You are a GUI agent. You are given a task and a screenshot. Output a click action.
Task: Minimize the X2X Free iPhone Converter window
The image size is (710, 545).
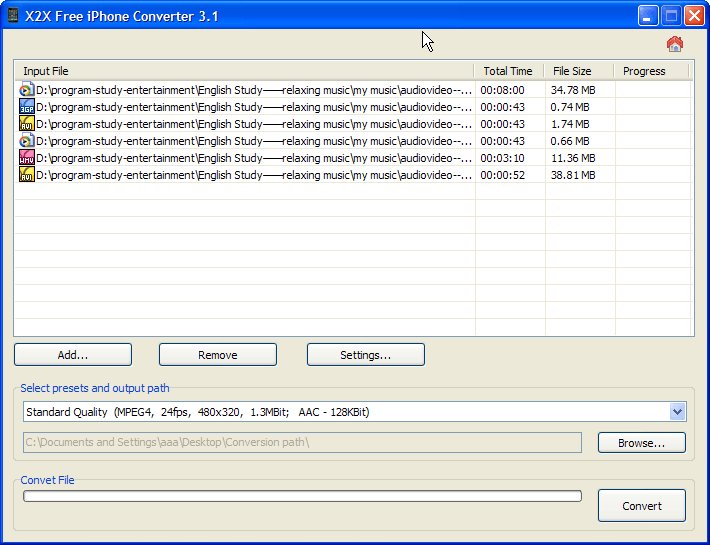pos(648,16)
